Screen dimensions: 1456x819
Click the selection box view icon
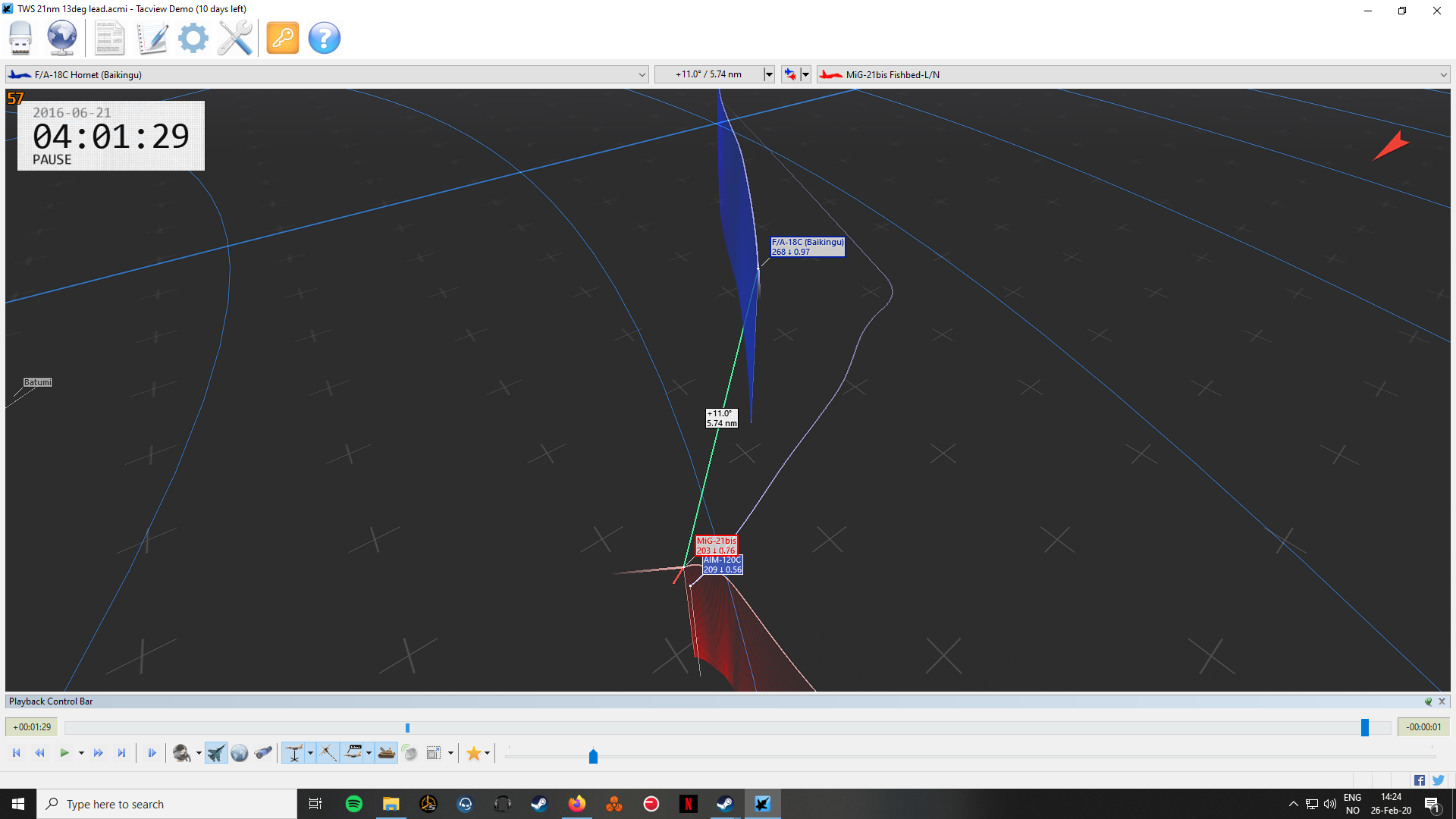[434, 753]
